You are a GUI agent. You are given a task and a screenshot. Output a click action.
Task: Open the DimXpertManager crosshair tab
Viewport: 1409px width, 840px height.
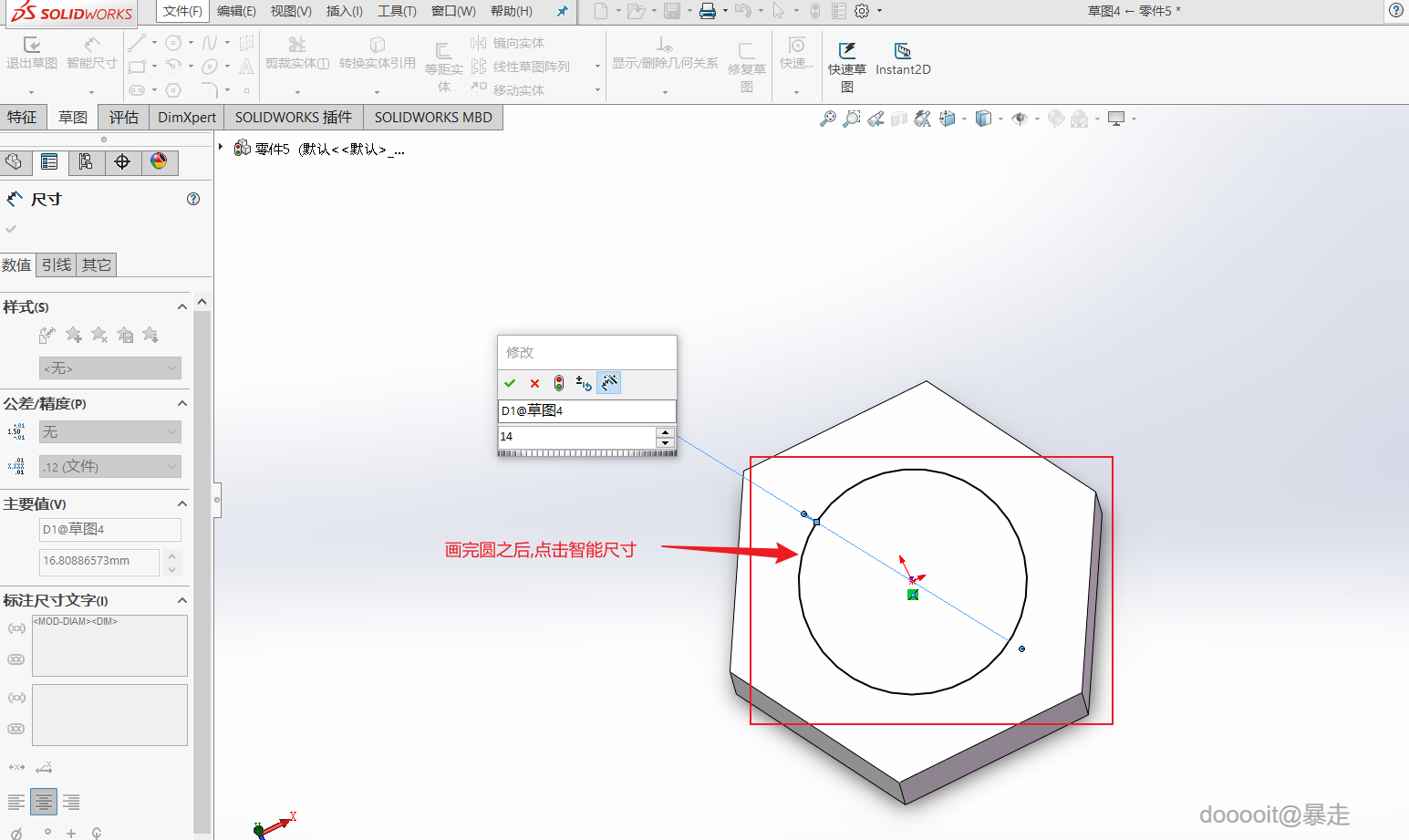(x=122, y=162)
